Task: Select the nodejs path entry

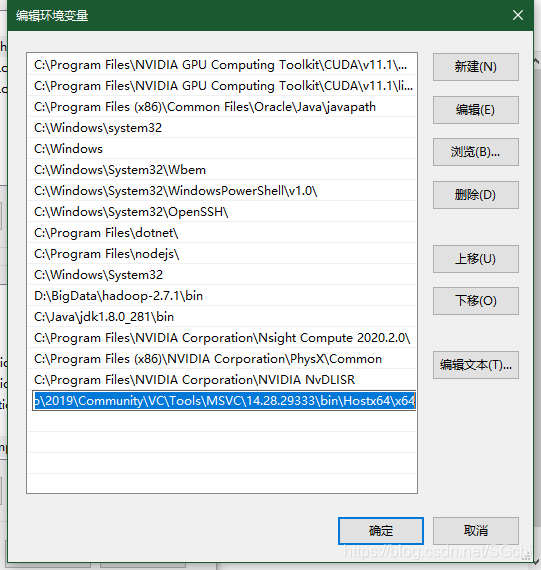Action: pos(222,254)
